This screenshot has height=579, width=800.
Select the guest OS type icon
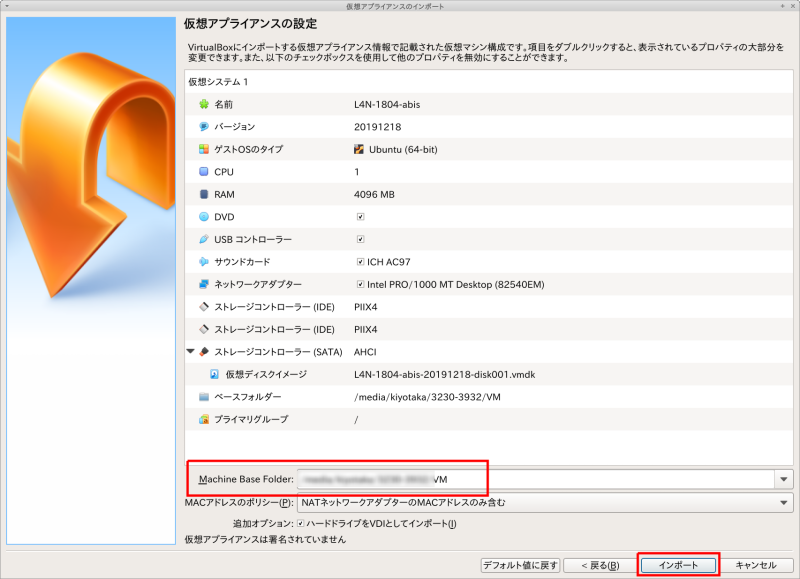click(204, 149)
